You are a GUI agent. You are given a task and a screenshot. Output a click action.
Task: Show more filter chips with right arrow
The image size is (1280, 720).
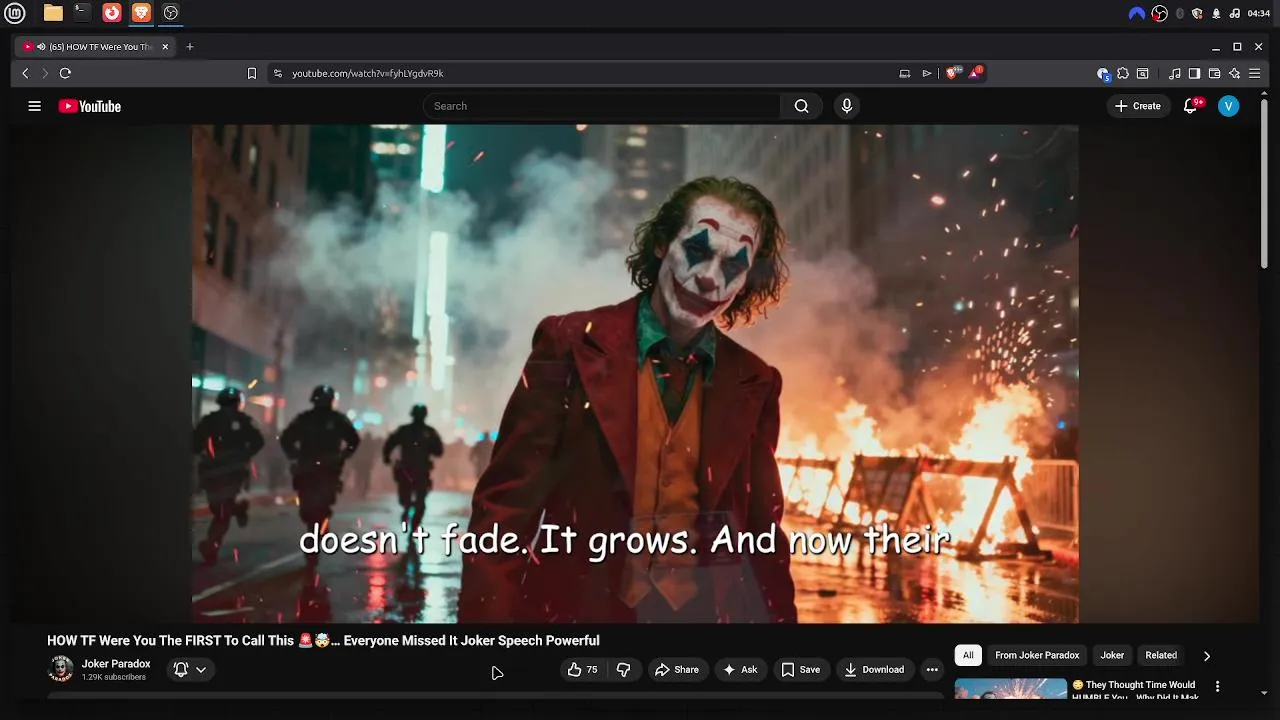click(1206, 656)
